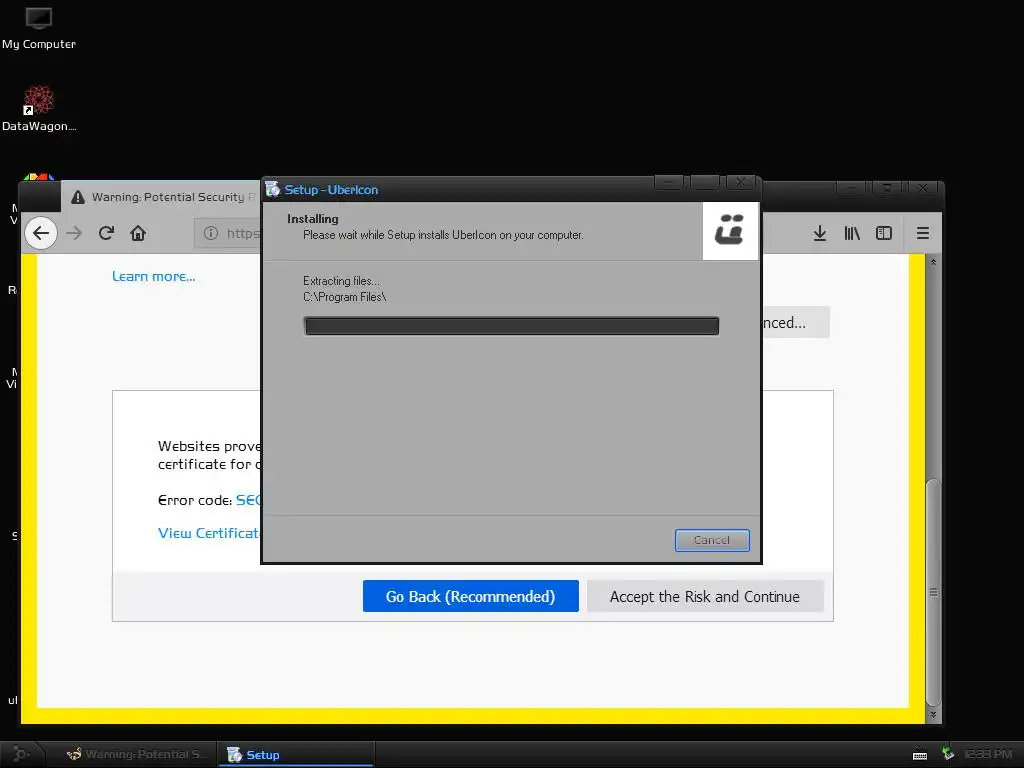The width and height of the screenshot is (1024, 768).
Task: Click the keyboard icon in system tray
Action: click(x=920, y=755)
